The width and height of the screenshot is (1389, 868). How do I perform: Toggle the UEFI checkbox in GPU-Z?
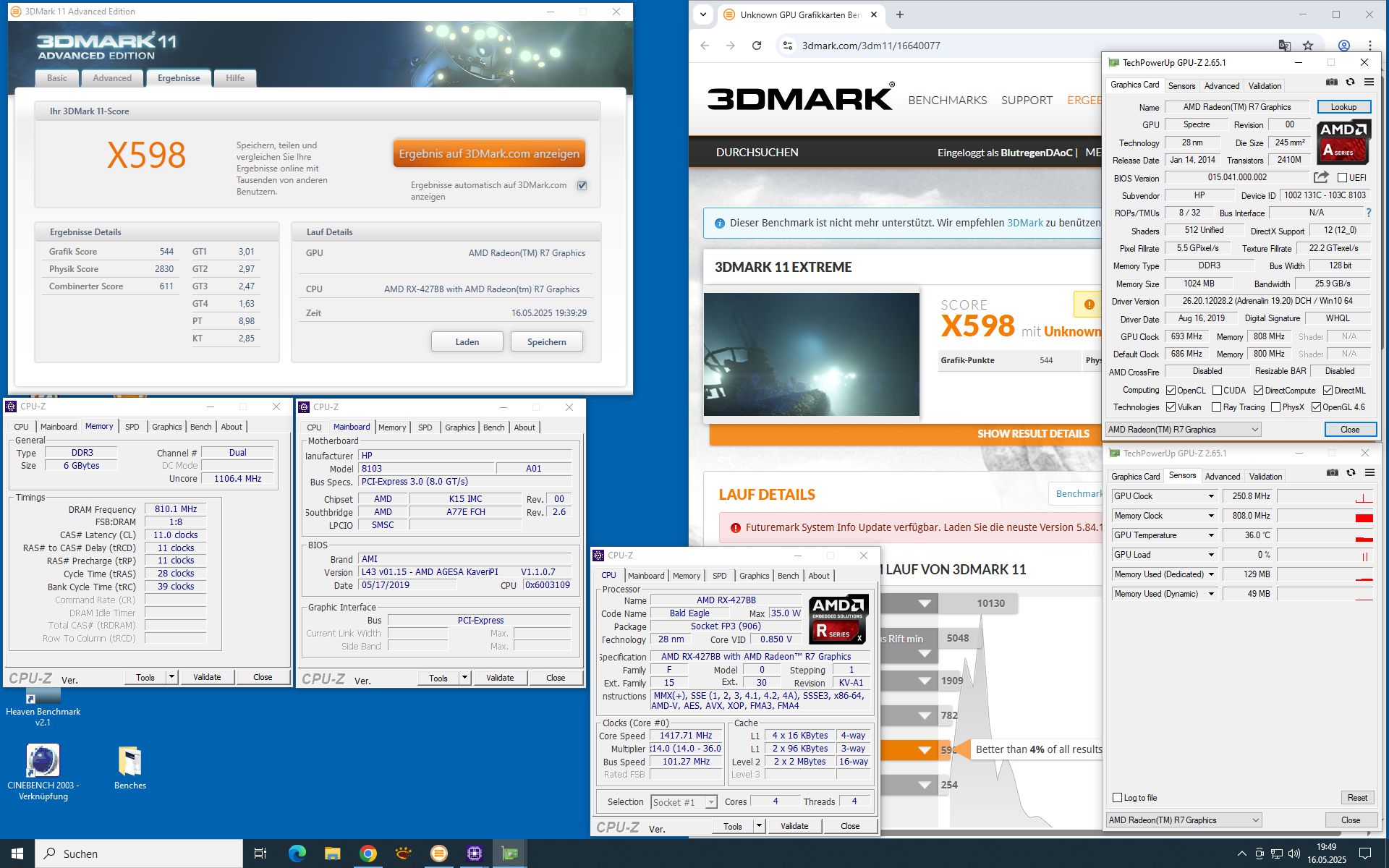1342,178
